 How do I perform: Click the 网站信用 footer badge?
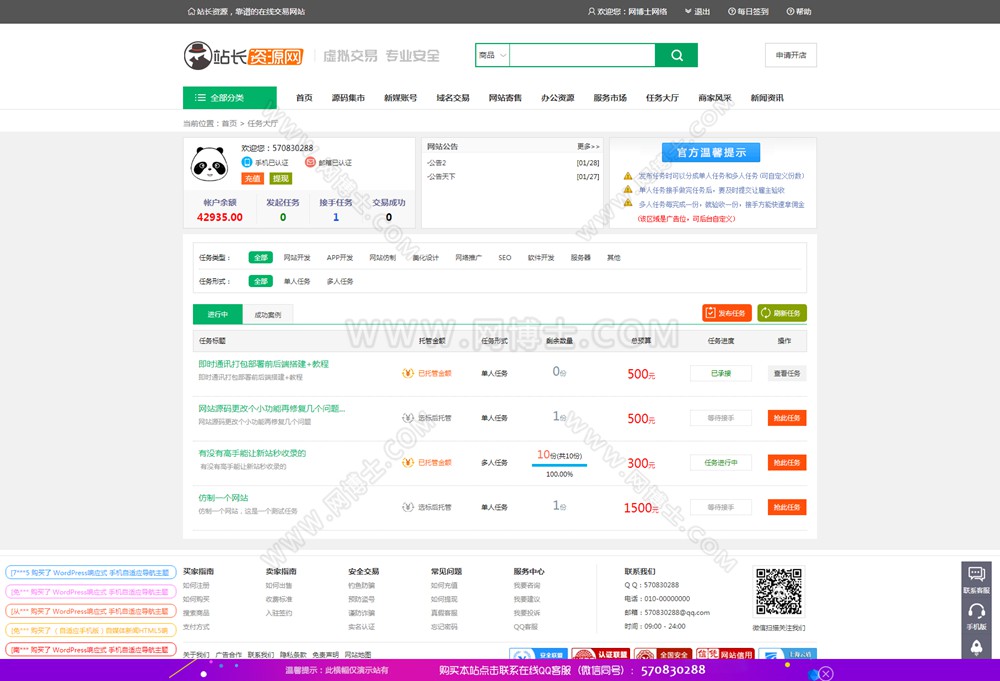(725, 654)
